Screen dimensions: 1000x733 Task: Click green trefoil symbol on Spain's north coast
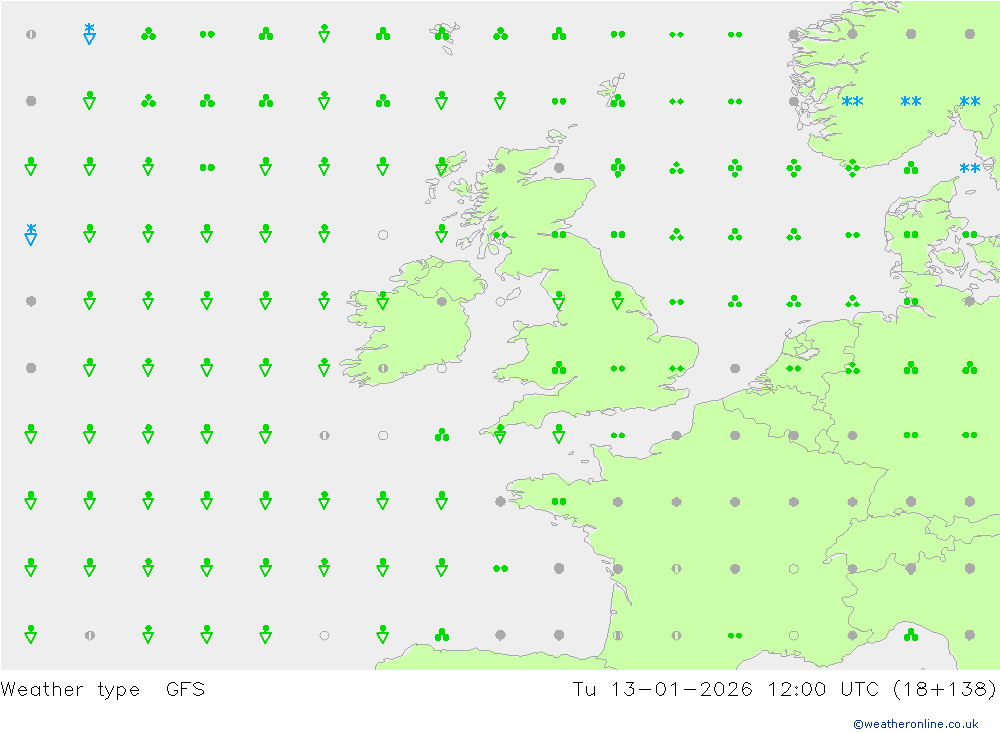coord(442,635)
